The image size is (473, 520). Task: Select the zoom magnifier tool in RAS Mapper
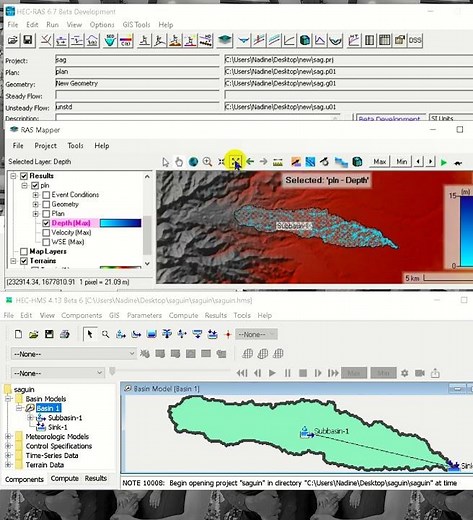207,162
